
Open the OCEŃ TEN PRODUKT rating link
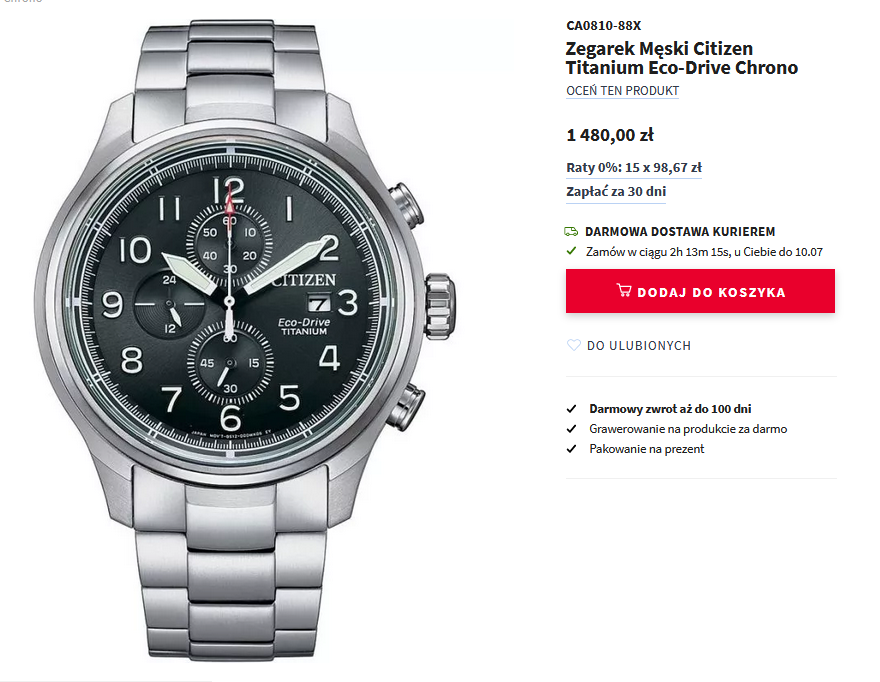point(622,91)
